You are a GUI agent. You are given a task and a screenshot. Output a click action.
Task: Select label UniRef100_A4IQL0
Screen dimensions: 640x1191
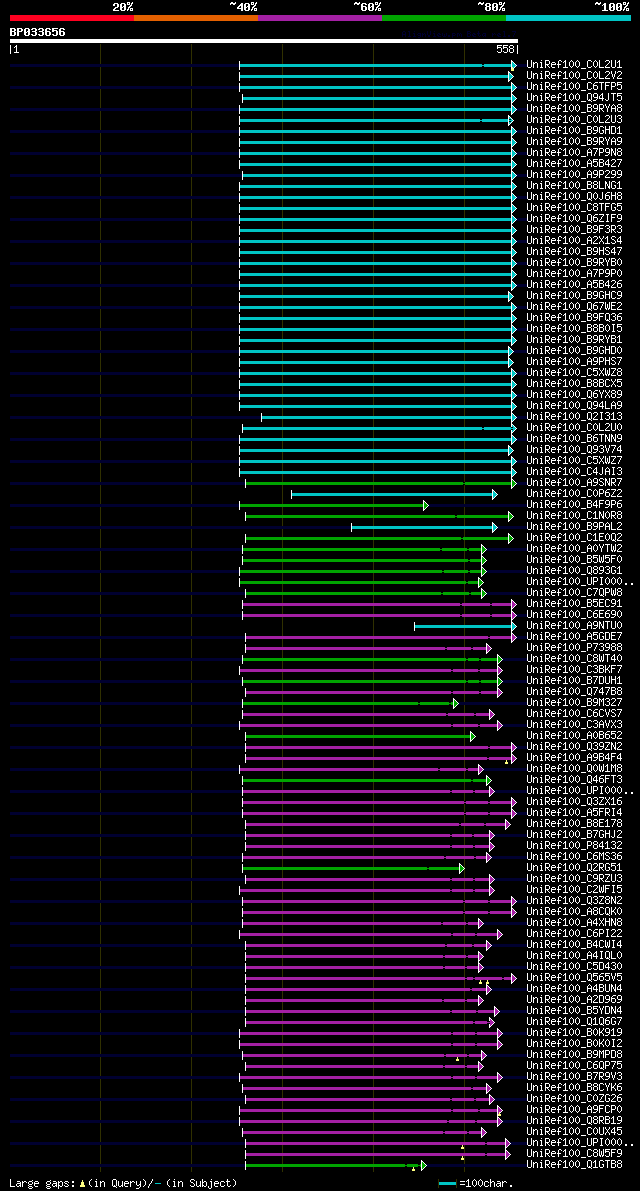pyautogui.click(x=574, y=957)
